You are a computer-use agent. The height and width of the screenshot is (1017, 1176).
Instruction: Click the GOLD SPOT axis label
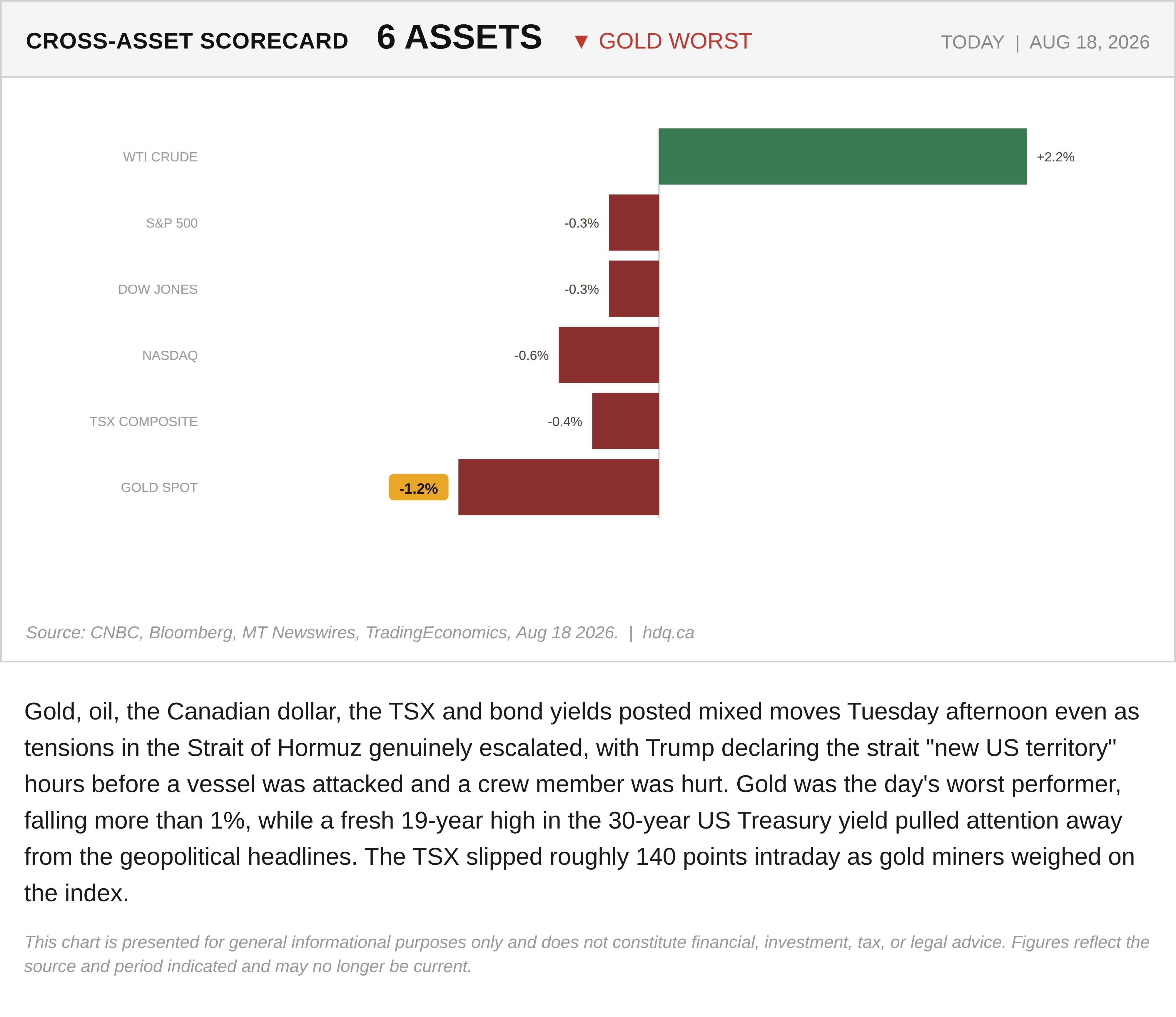pos(159,487)
